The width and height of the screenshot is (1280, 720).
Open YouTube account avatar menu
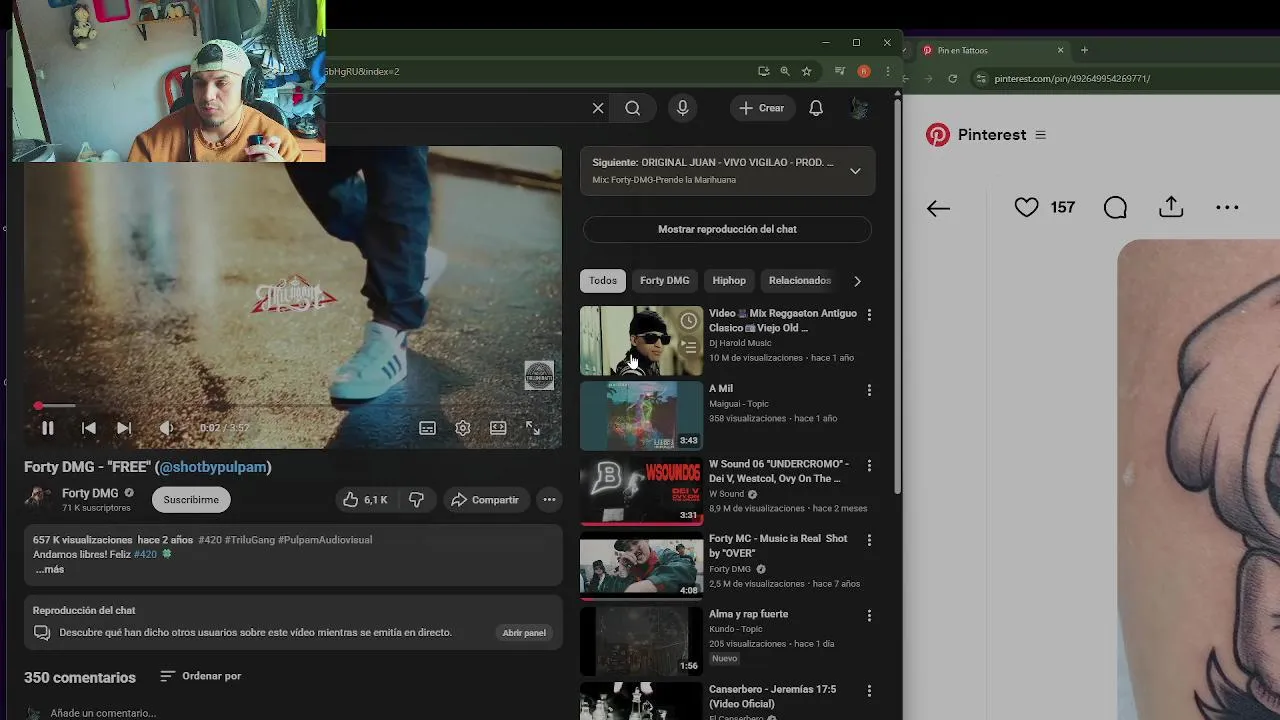click(x=859, y=108)
